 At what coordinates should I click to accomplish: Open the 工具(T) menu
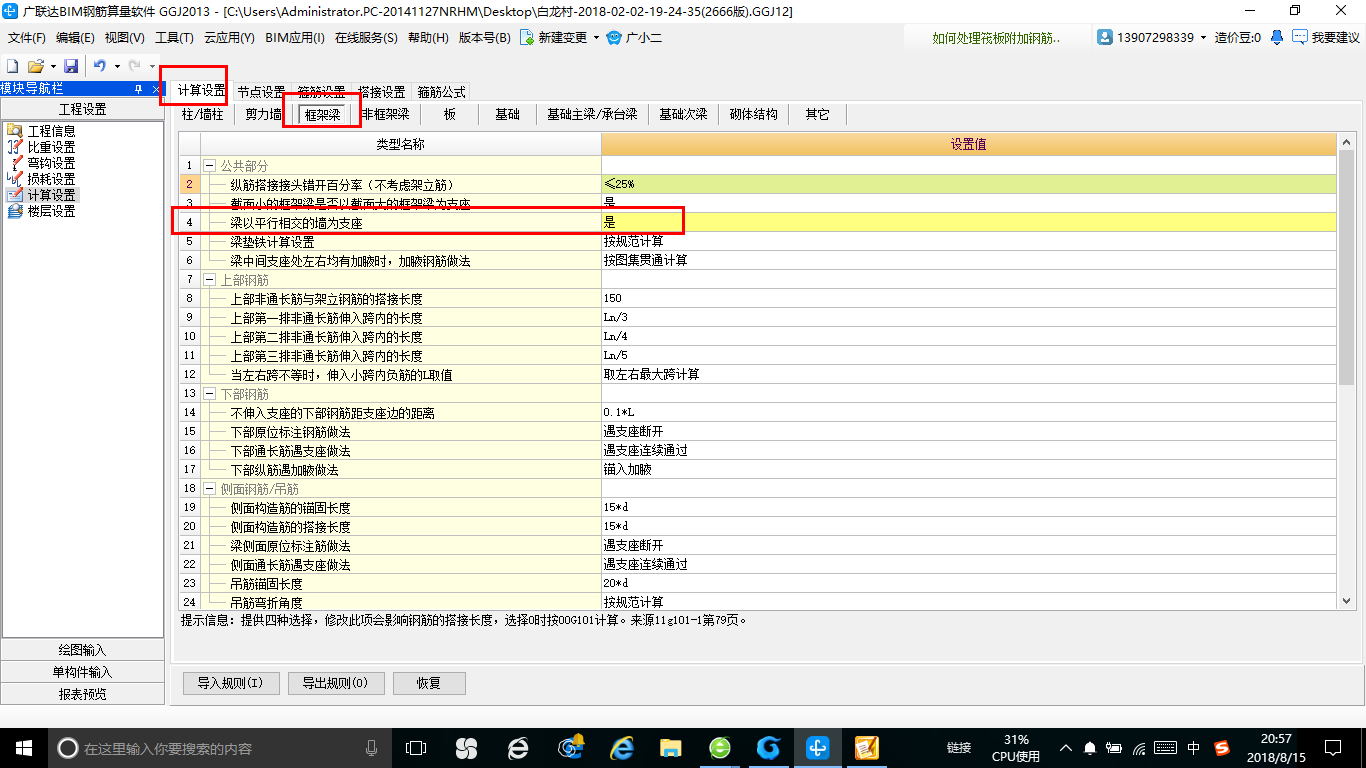click(x=174, y=38)
